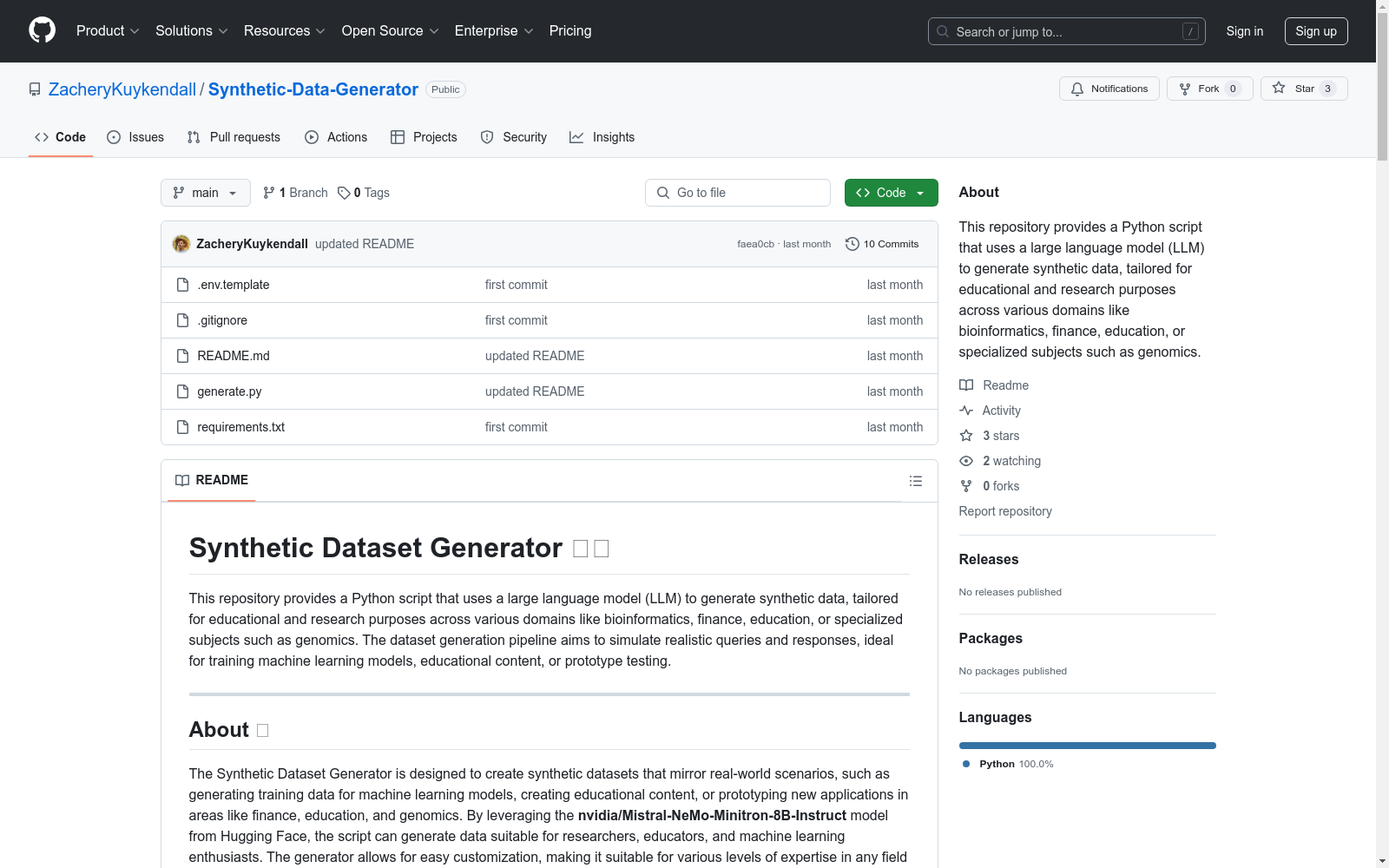Image resolution: width=1389 pixels, height=868 pixels.
Task: Click the Insights graph icon
Action: click(576, 137)
